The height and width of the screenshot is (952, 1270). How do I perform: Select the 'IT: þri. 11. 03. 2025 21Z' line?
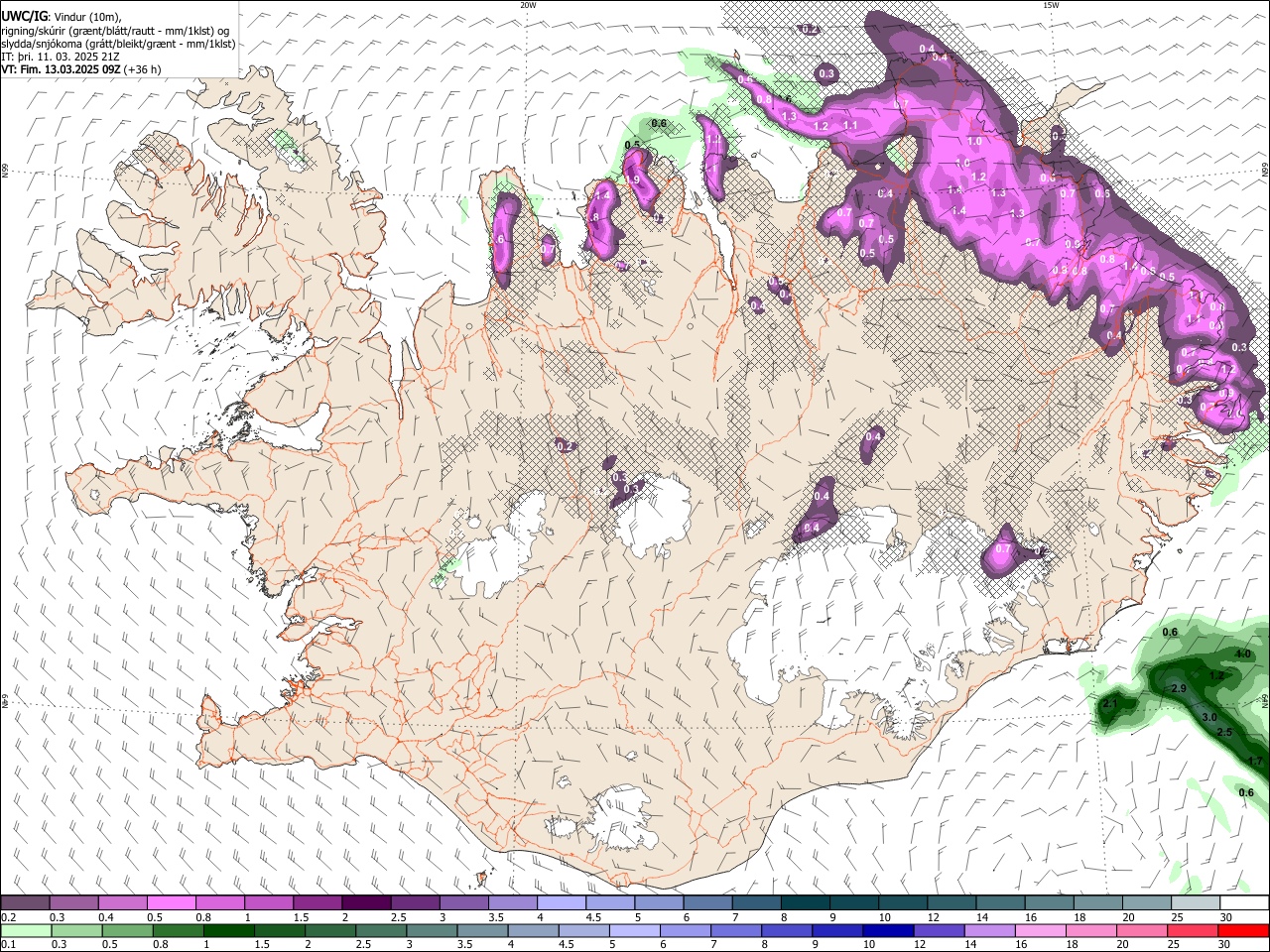pos(63,57)
